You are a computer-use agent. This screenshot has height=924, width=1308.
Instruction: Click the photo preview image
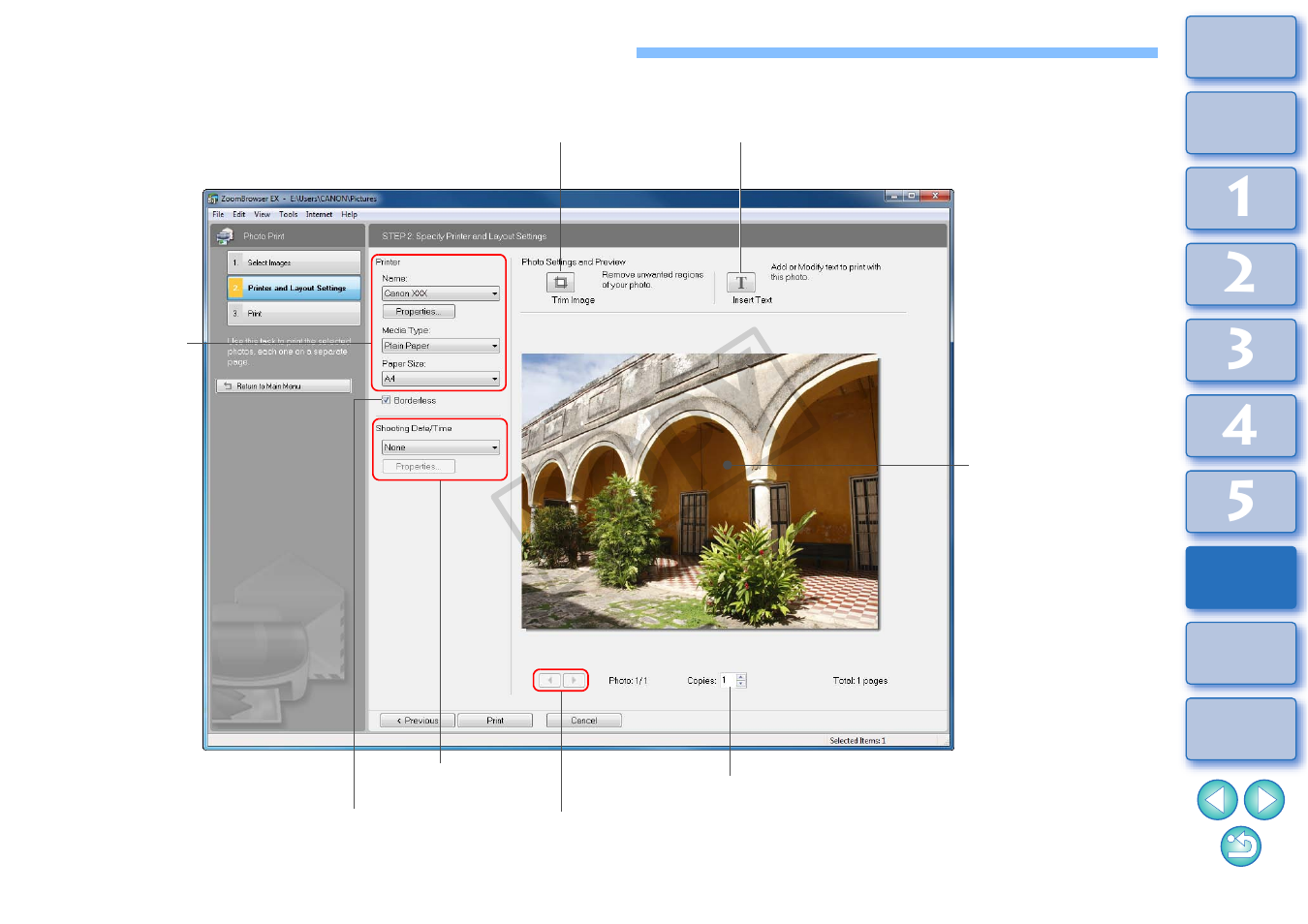click(x=701, y=491)
